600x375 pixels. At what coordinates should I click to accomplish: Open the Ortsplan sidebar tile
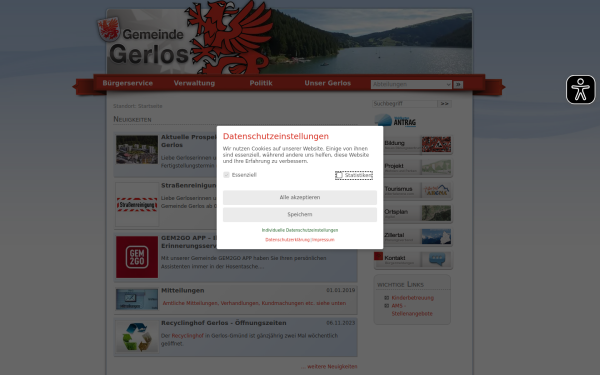413,214
